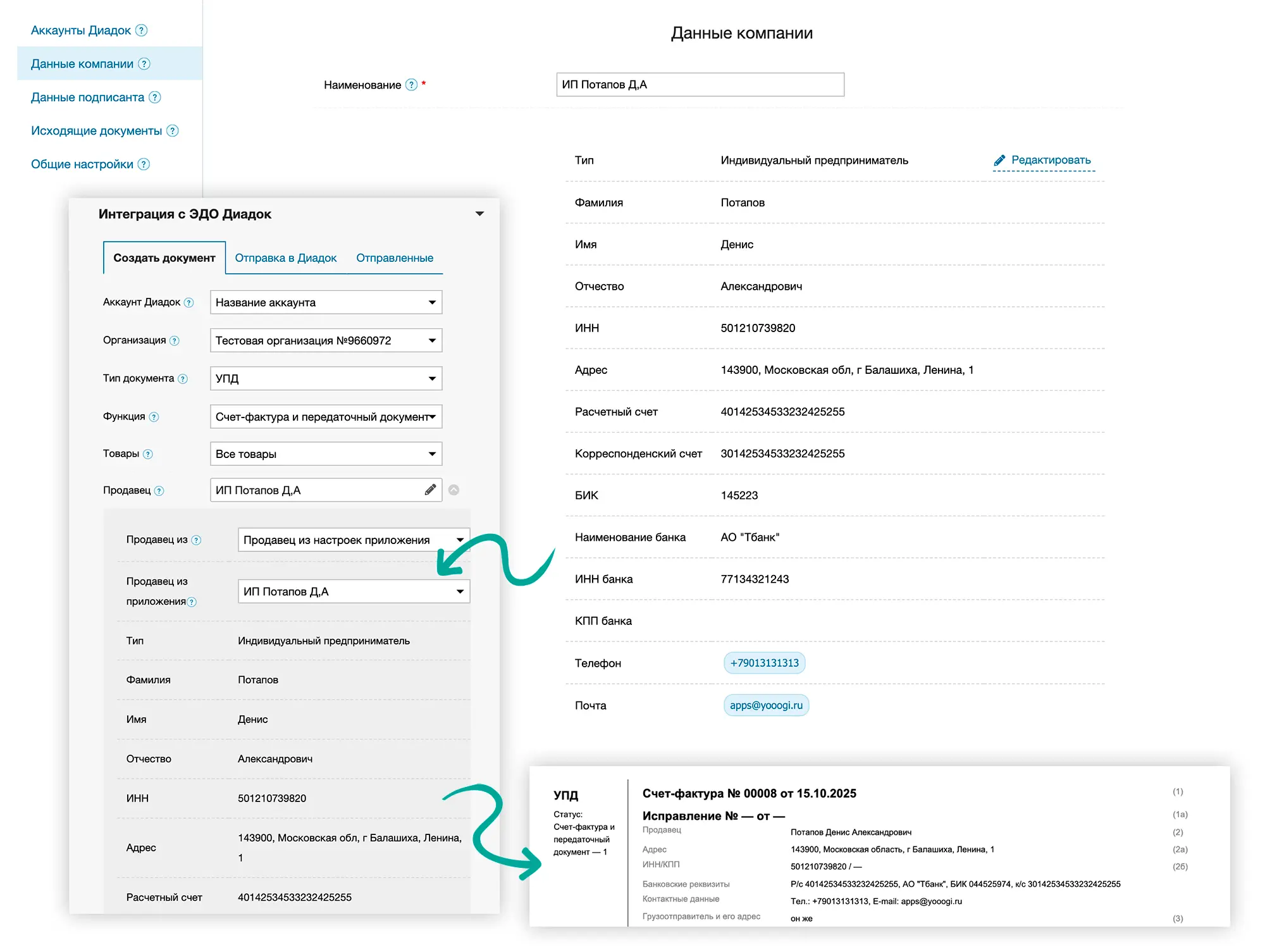Image resolution: width=1265 pixels, height=952 pixels.
Task: Click help icon beside Функция label
Action: tap(154, 417)
